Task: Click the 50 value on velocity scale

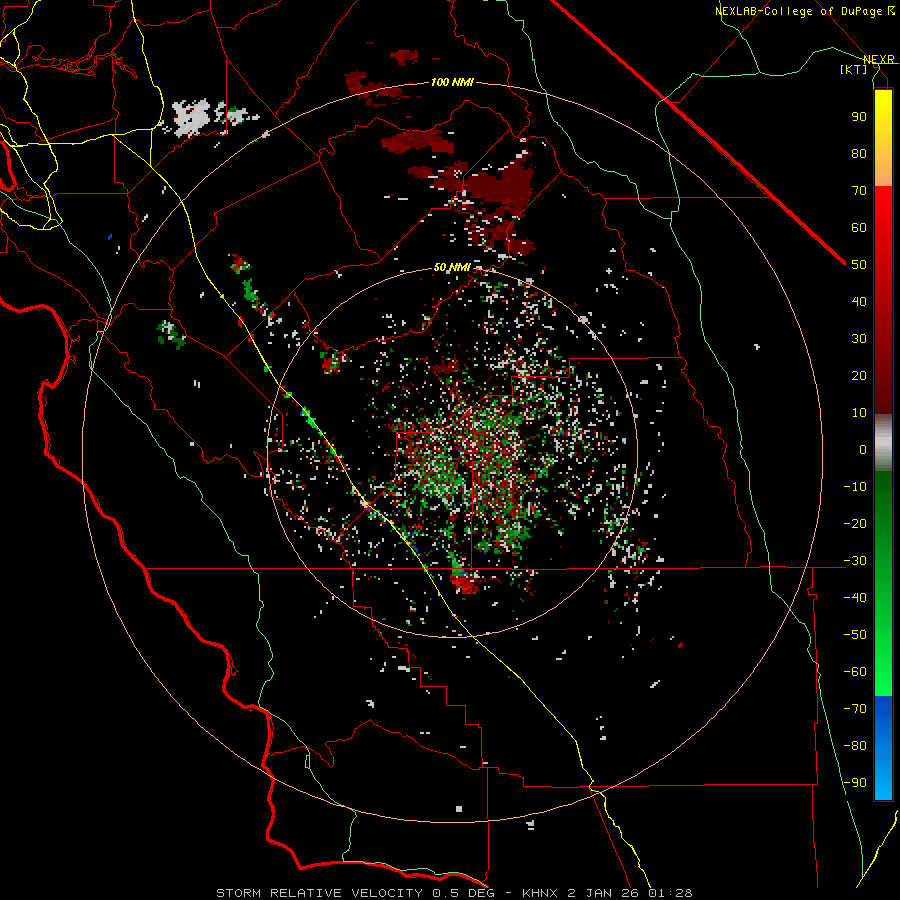Action: [859, 265]
